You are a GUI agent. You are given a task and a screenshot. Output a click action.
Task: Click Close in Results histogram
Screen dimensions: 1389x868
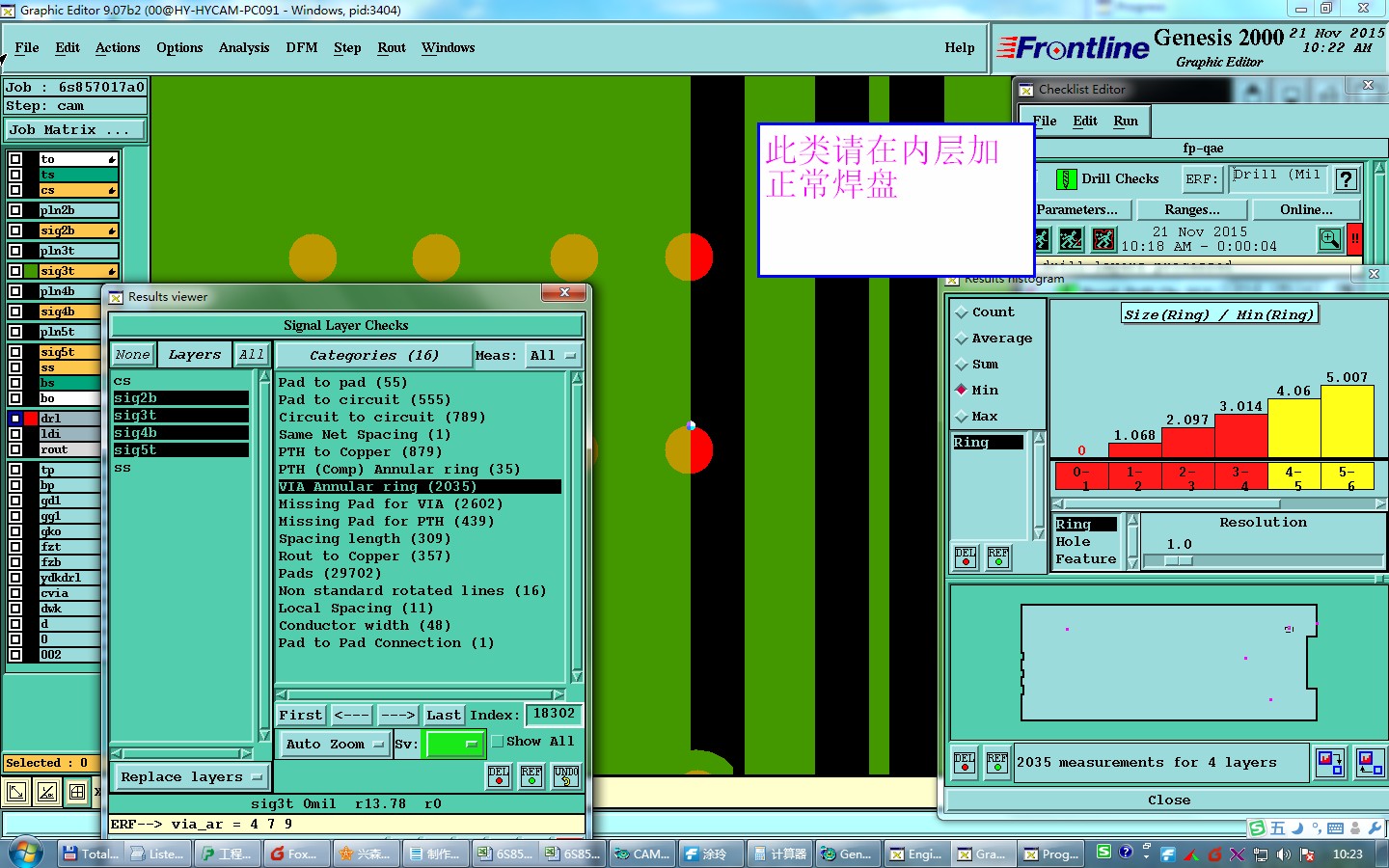coord(1169,800)
